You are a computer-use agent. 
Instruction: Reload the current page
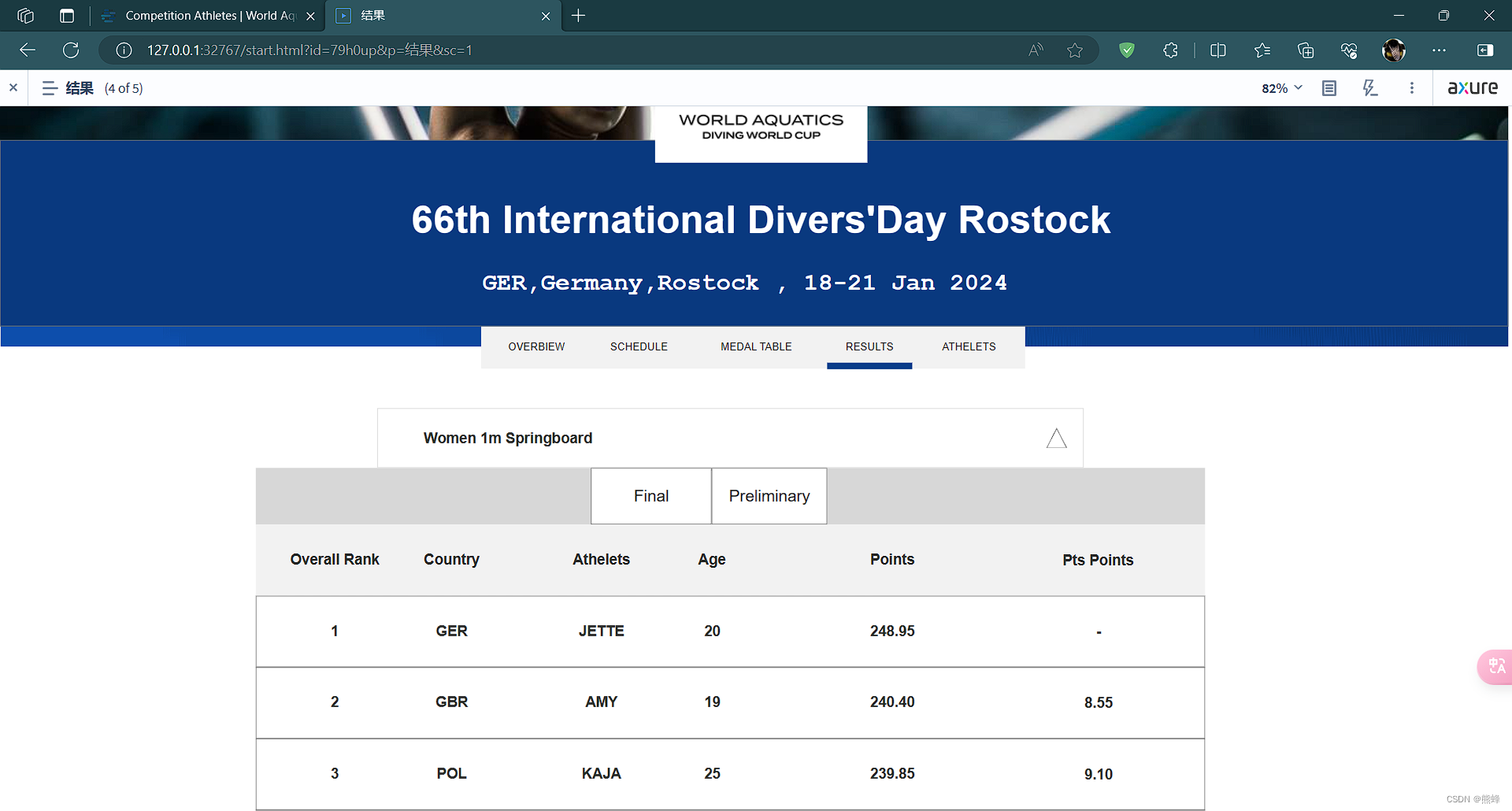[71, 50]
